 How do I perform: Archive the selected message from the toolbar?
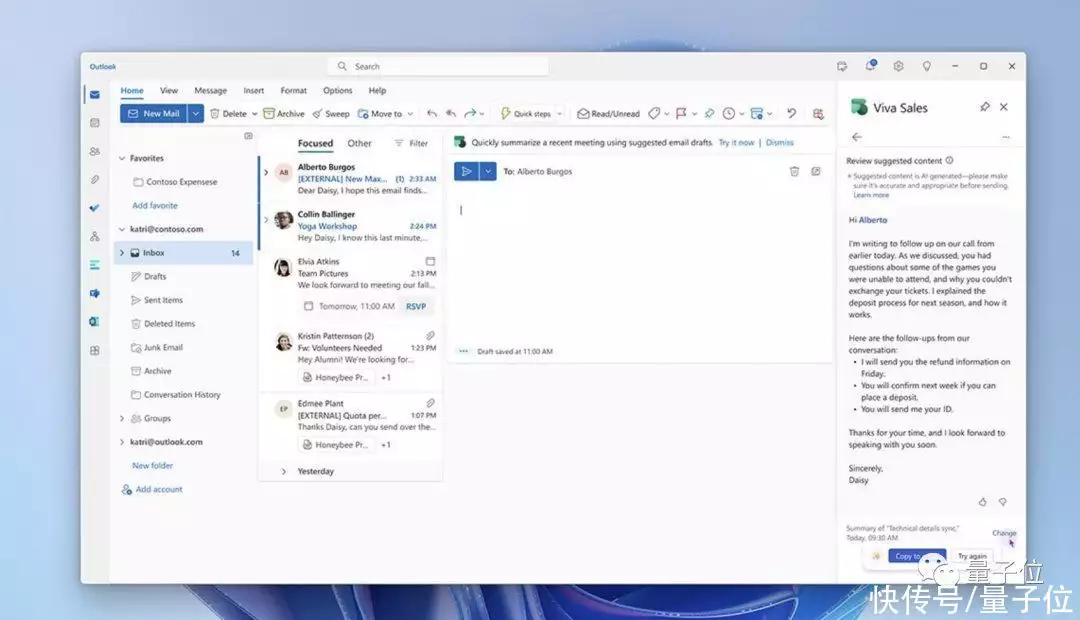(284, 114)
